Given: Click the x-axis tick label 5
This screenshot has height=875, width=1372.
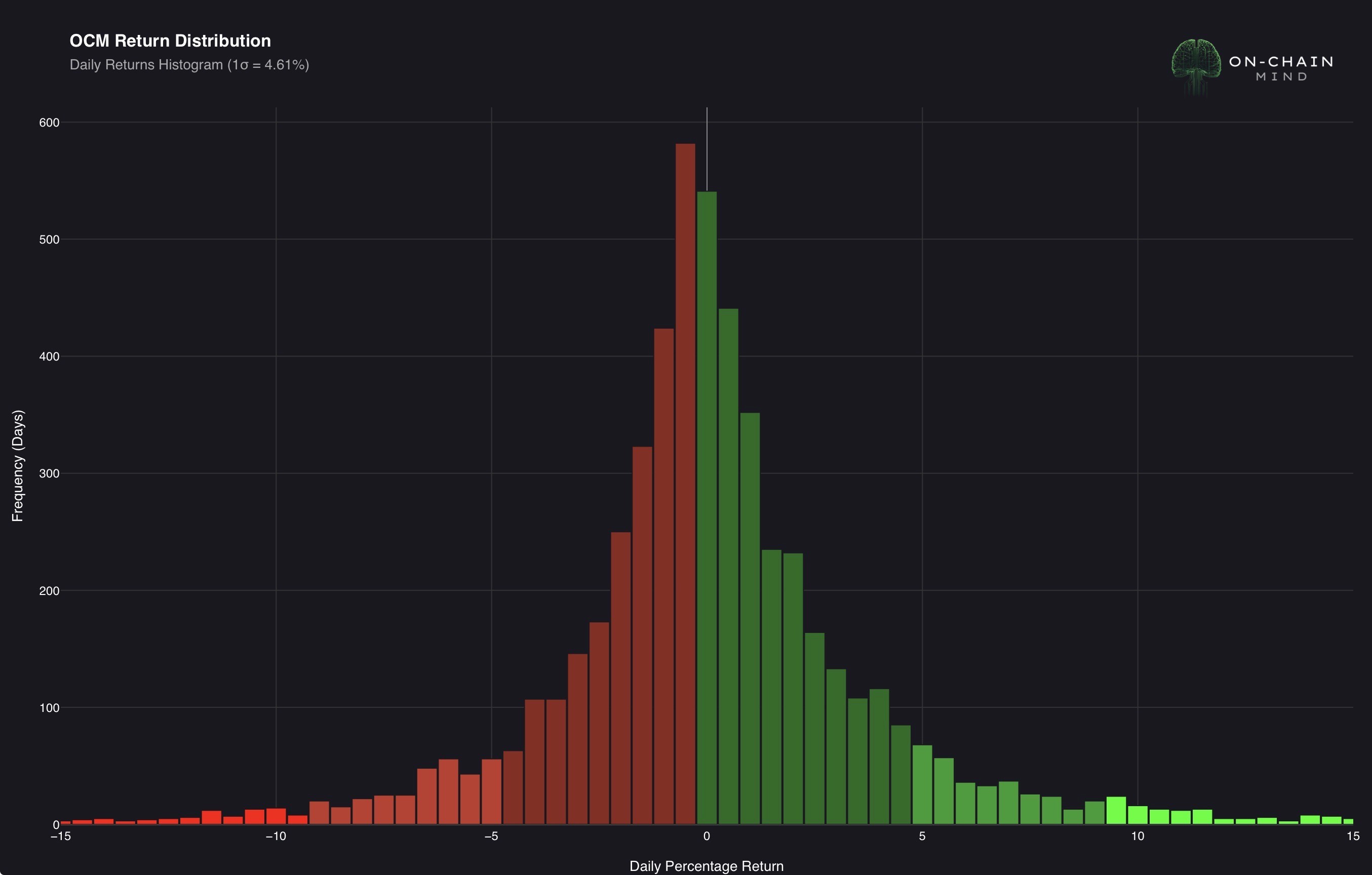Looking at the screenshot, I should coord(922,837).
